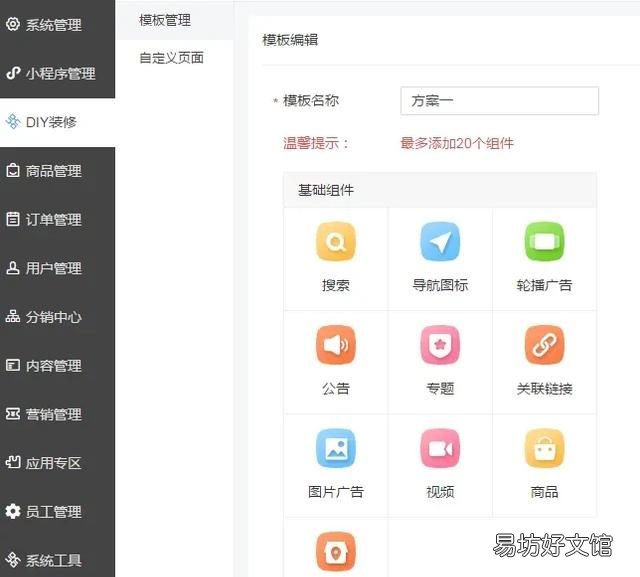Click the 内容管理 page icon
Image resolution: width=640 pixels, height=577 pixels.
point(13,365)
